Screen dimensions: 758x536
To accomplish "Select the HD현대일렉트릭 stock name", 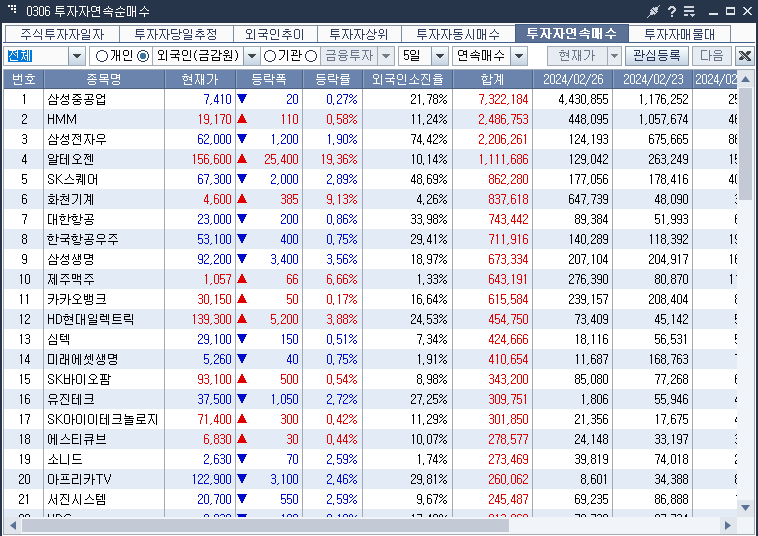I will click(90, 319).
